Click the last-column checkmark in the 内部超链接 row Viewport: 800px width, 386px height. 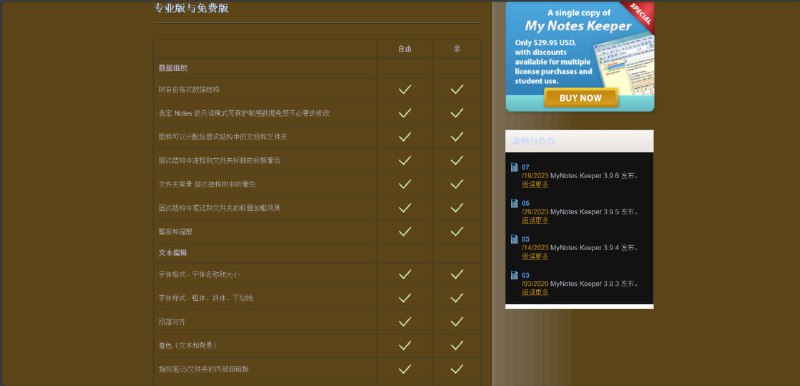(x=457, y=369)
